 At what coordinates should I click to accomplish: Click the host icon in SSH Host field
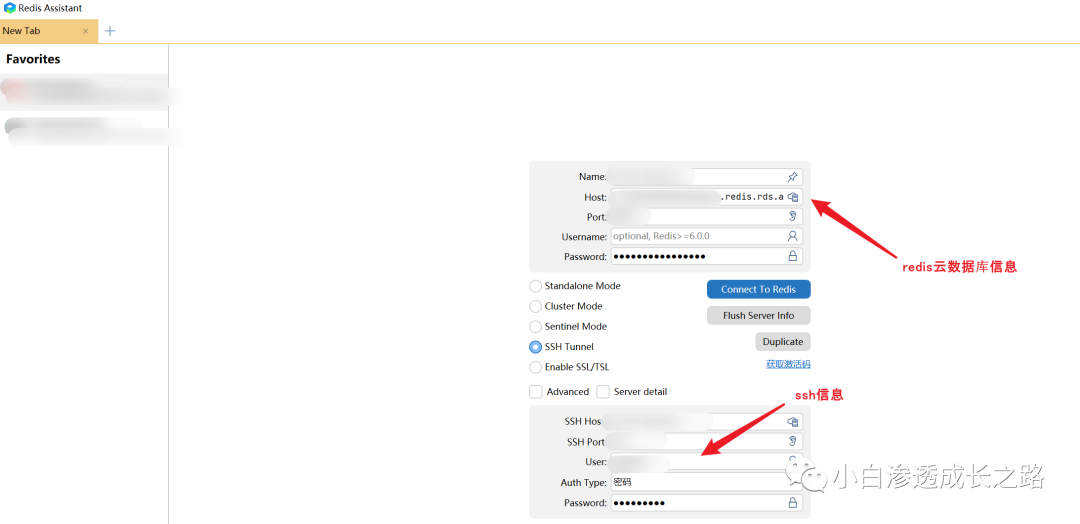pyautogui.click(x=792, y=421)
